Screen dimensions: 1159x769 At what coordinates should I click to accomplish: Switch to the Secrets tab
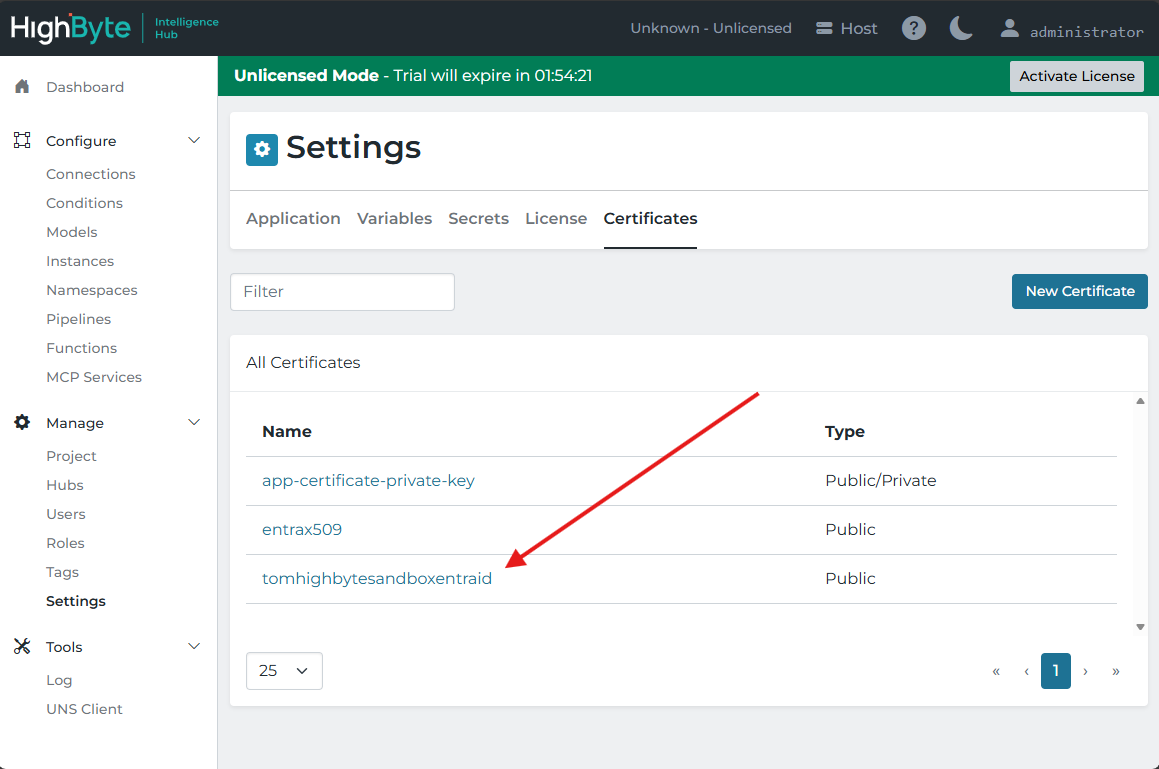(x=478, y=218)
